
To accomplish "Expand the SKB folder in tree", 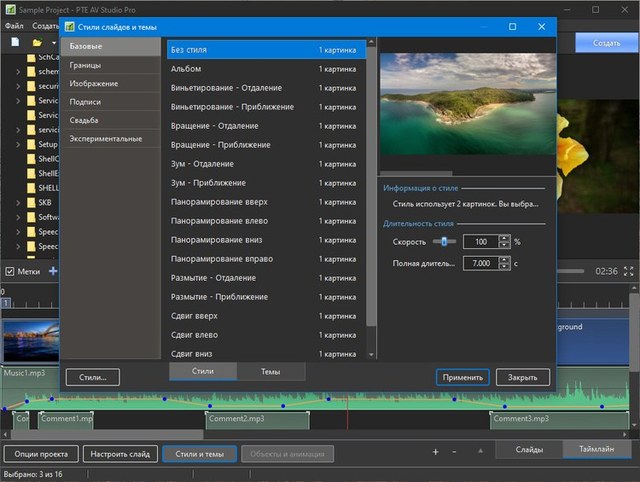I will point(19,203).
